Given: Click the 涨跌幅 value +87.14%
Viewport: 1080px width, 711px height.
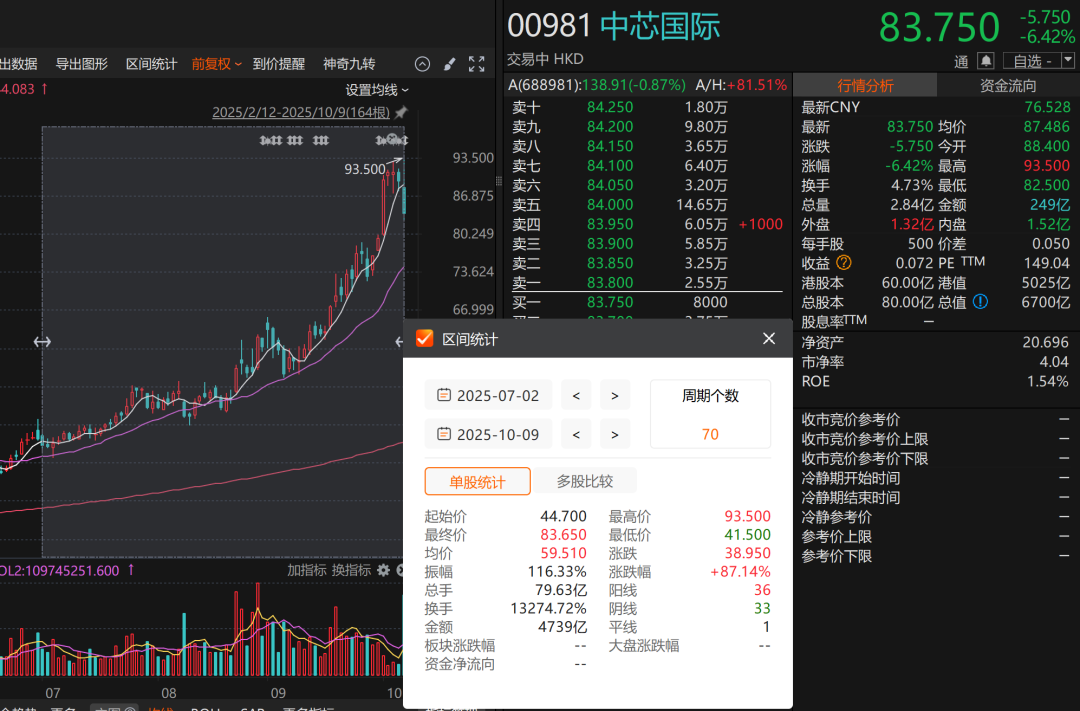Looking at the screenshot, I should [x=740, y=571].
